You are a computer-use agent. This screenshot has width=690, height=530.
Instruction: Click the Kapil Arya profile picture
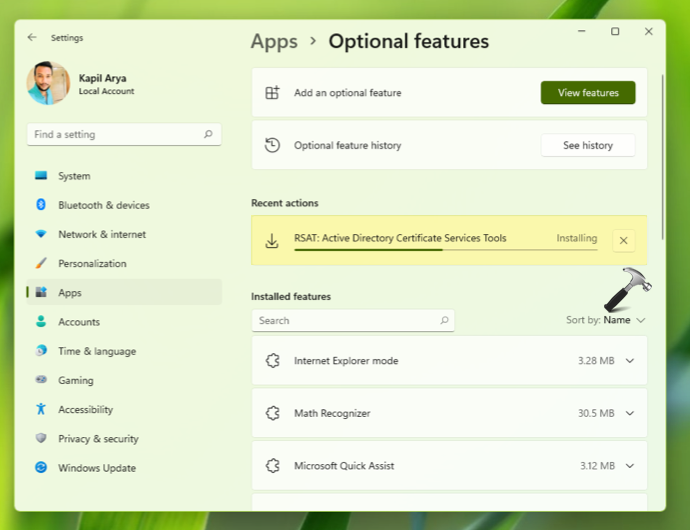click(x=48, y=84)
